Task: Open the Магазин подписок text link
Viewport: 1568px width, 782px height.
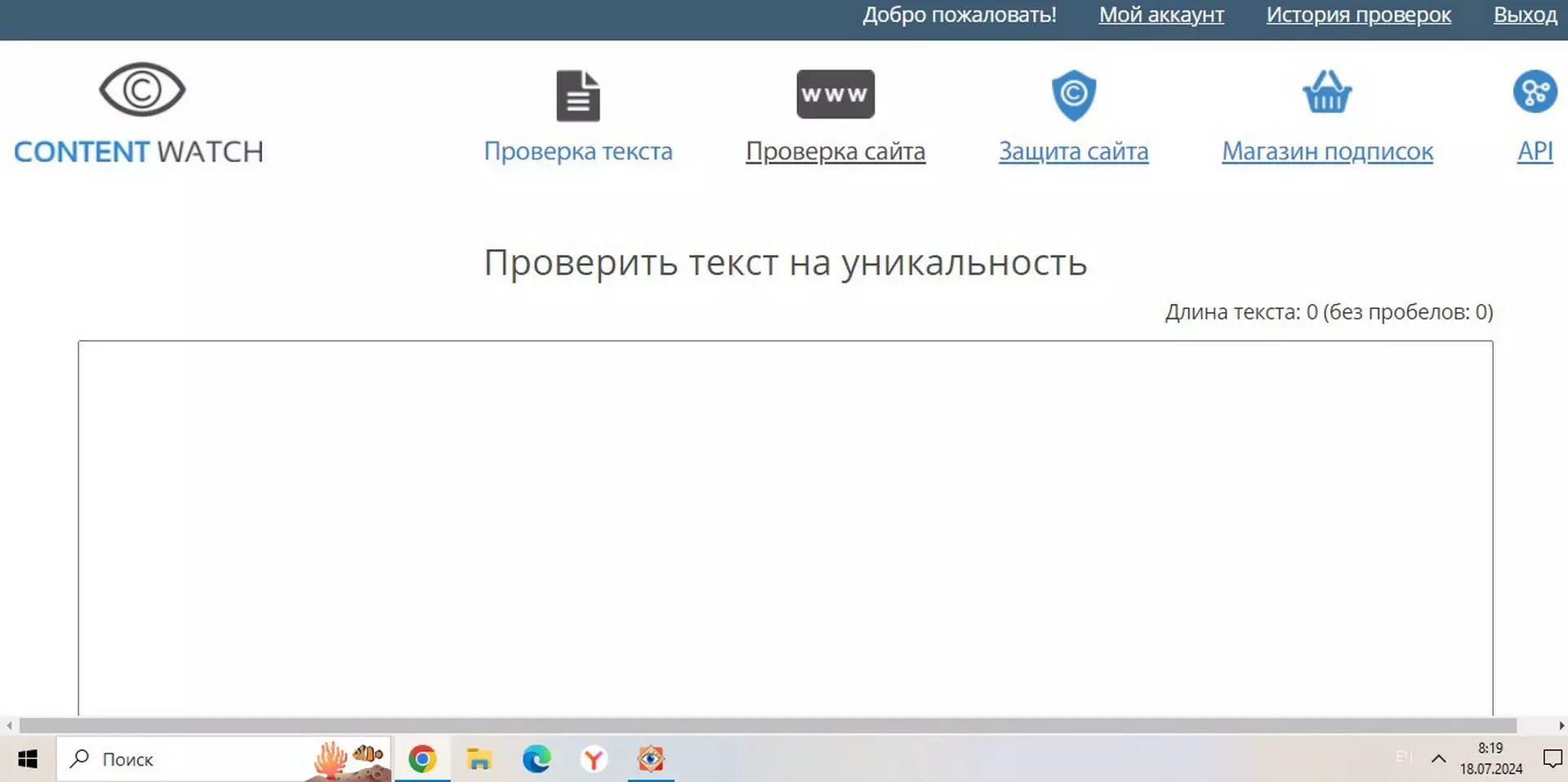Action: [x=1327, y=151]
